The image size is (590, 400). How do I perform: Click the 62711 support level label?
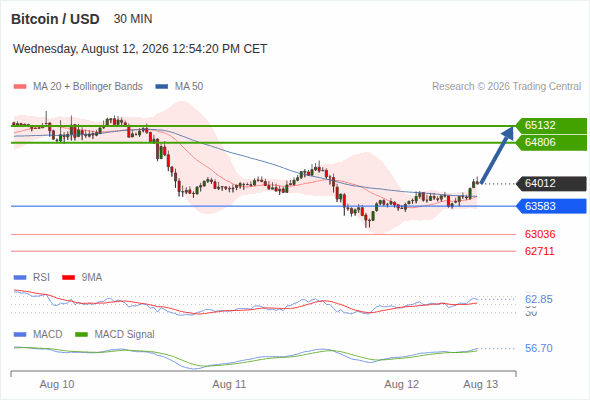[540, 251]
